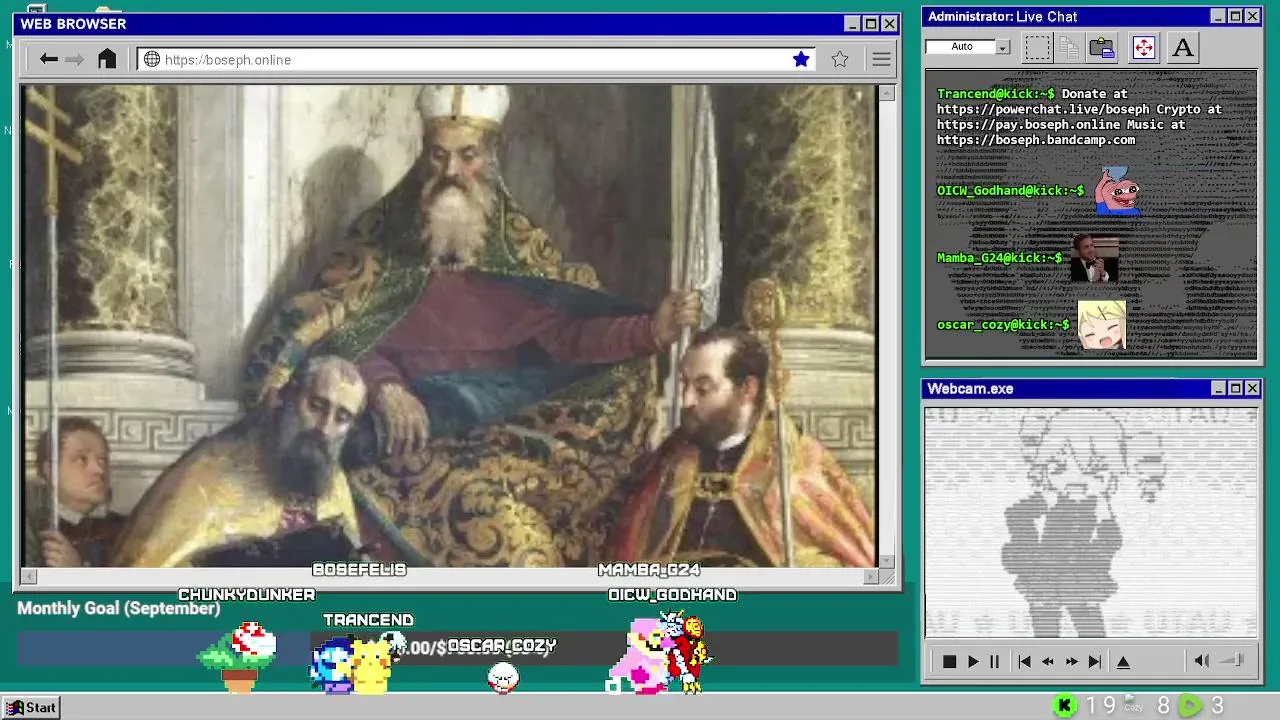Screen dimensions: 1280x720
Task: Fast forward in the Webcam.exe player
Action: (1072, 661)
